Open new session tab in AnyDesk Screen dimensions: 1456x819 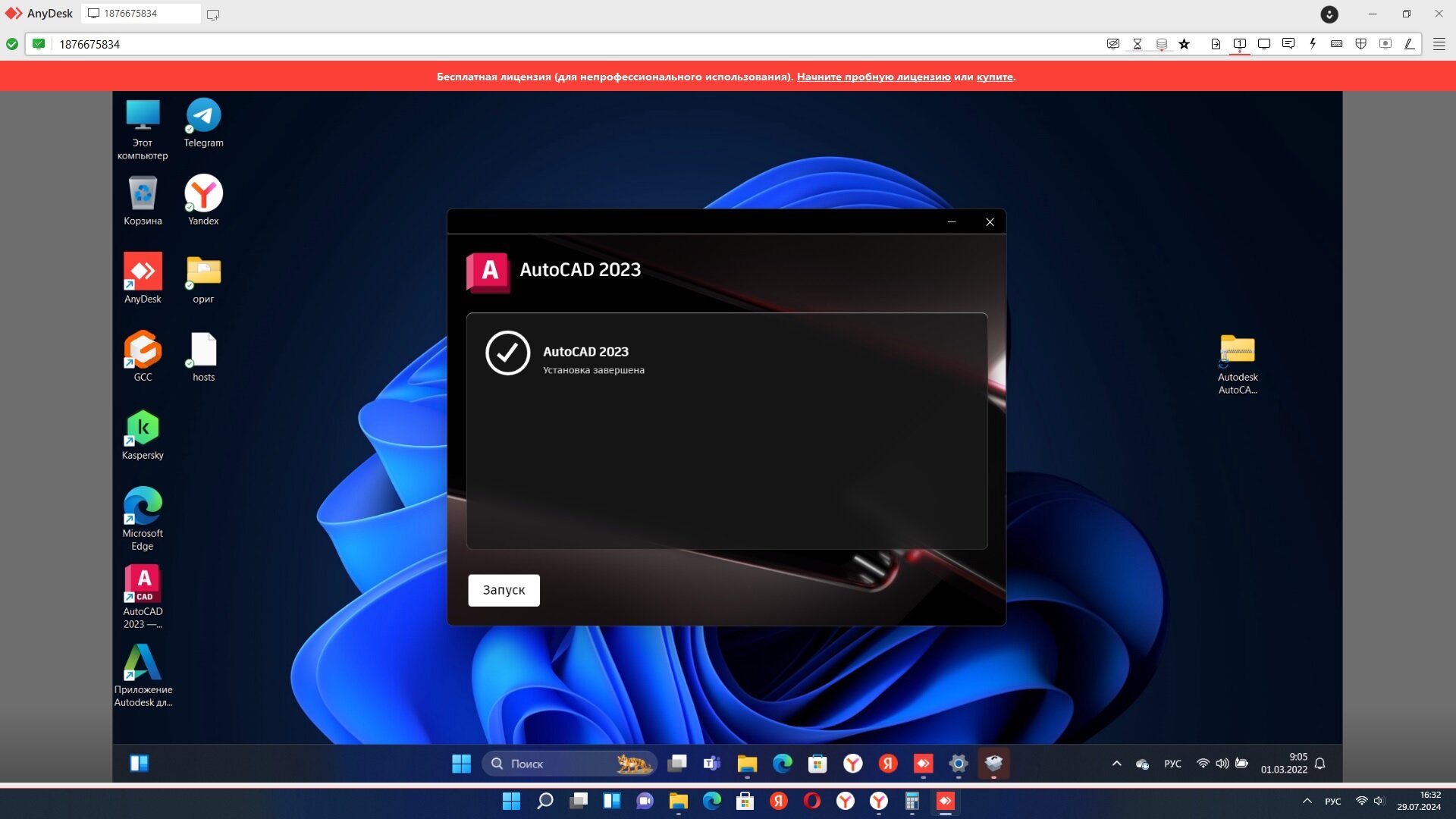point(213,14)
